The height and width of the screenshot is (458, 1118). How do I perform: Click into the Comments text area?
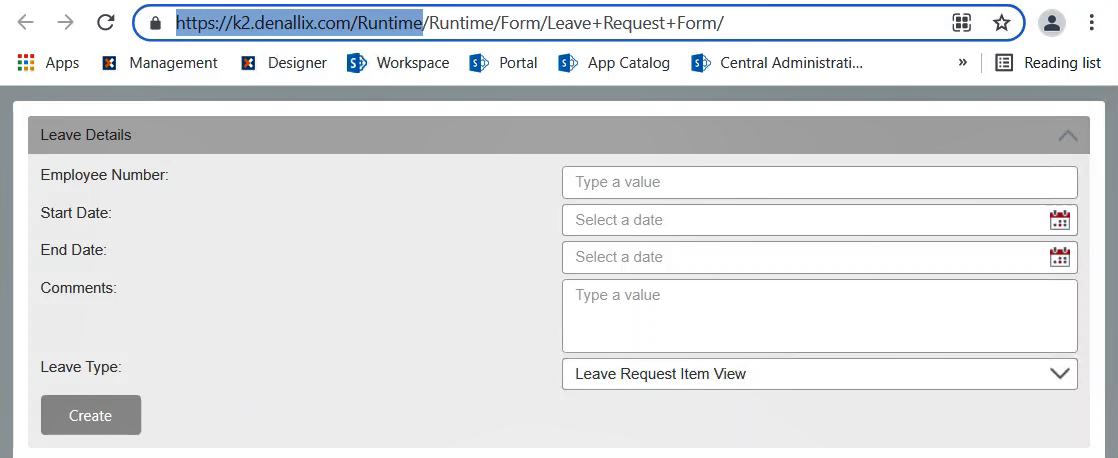point(819,316)
